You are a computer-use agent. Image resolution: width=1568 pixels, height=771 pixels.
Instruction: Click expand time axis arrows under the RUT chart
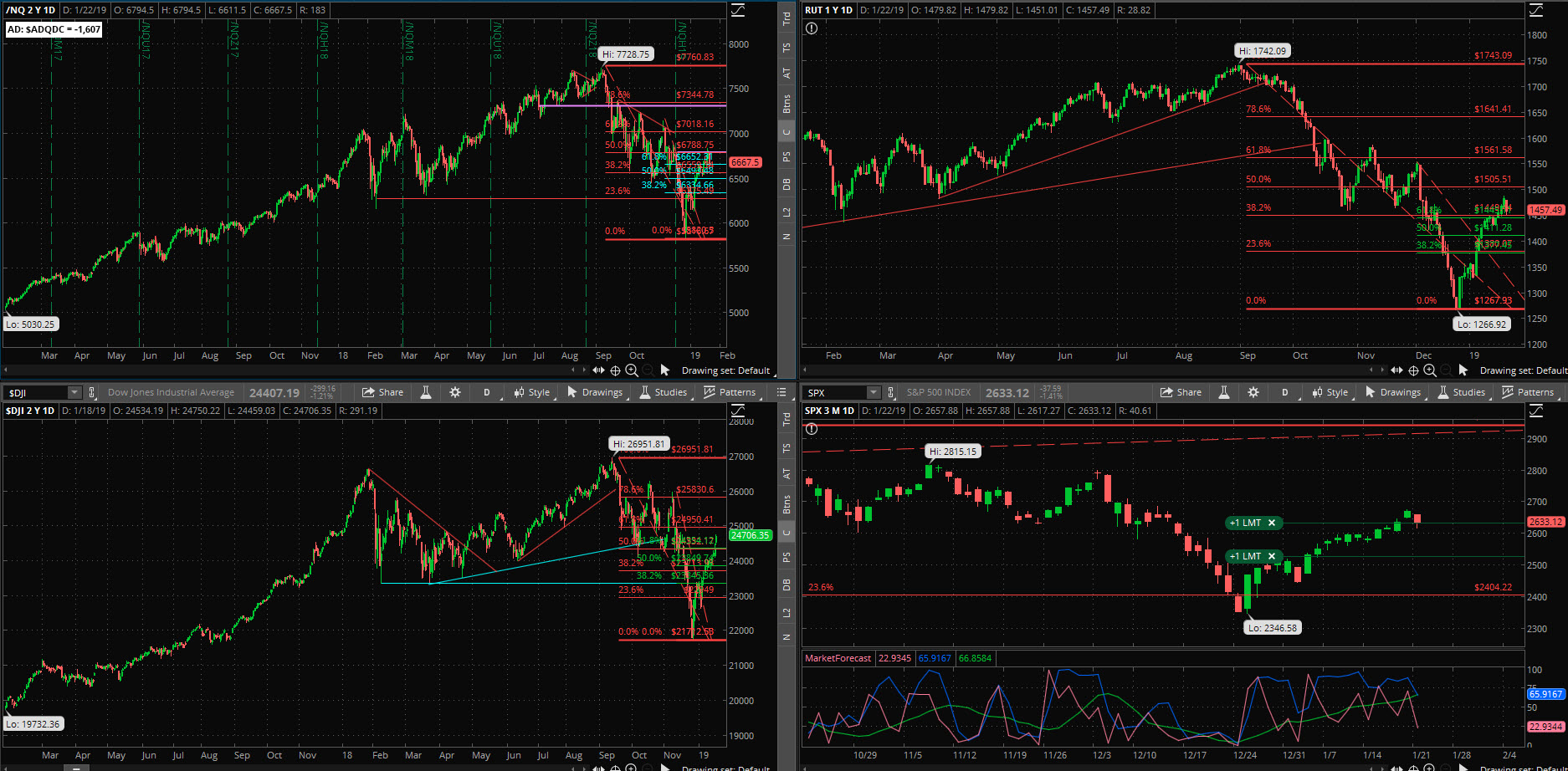[x=1396, y=370]
